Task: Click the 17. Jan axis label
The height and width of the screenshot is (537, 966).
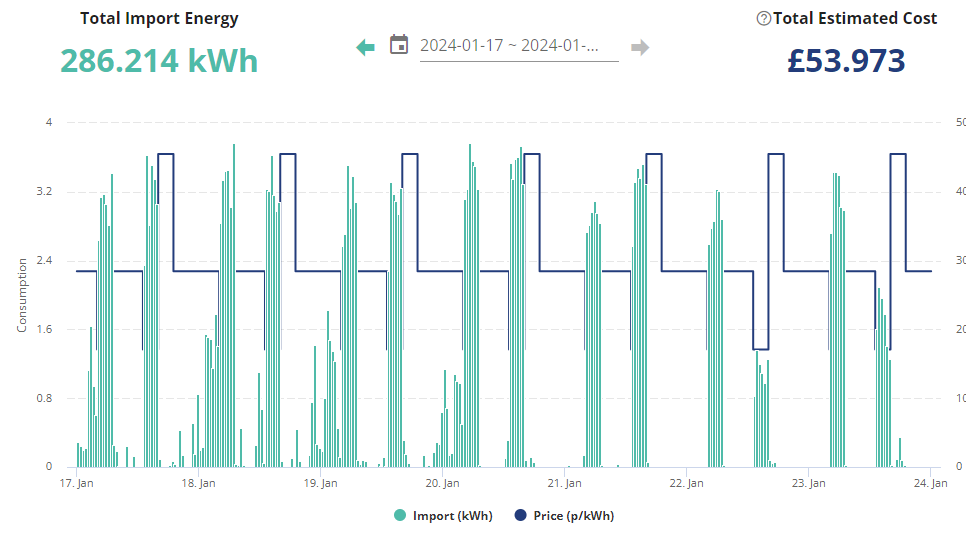Action: click(x=76, y=483)
